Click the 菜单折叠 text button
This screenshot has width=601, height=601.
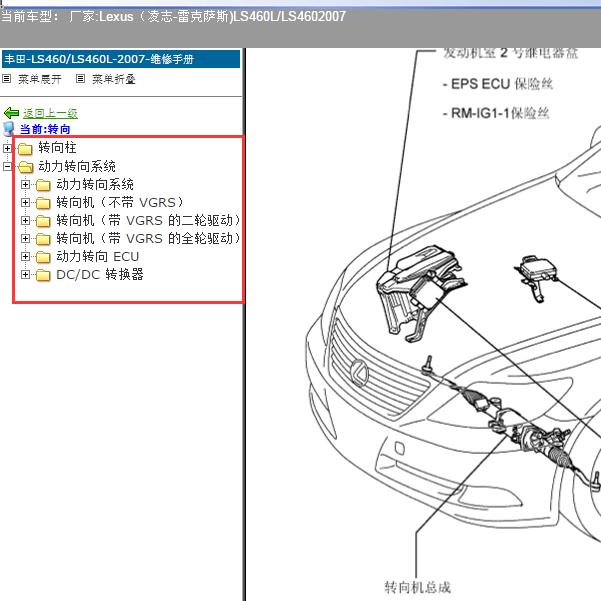[114, 79]
